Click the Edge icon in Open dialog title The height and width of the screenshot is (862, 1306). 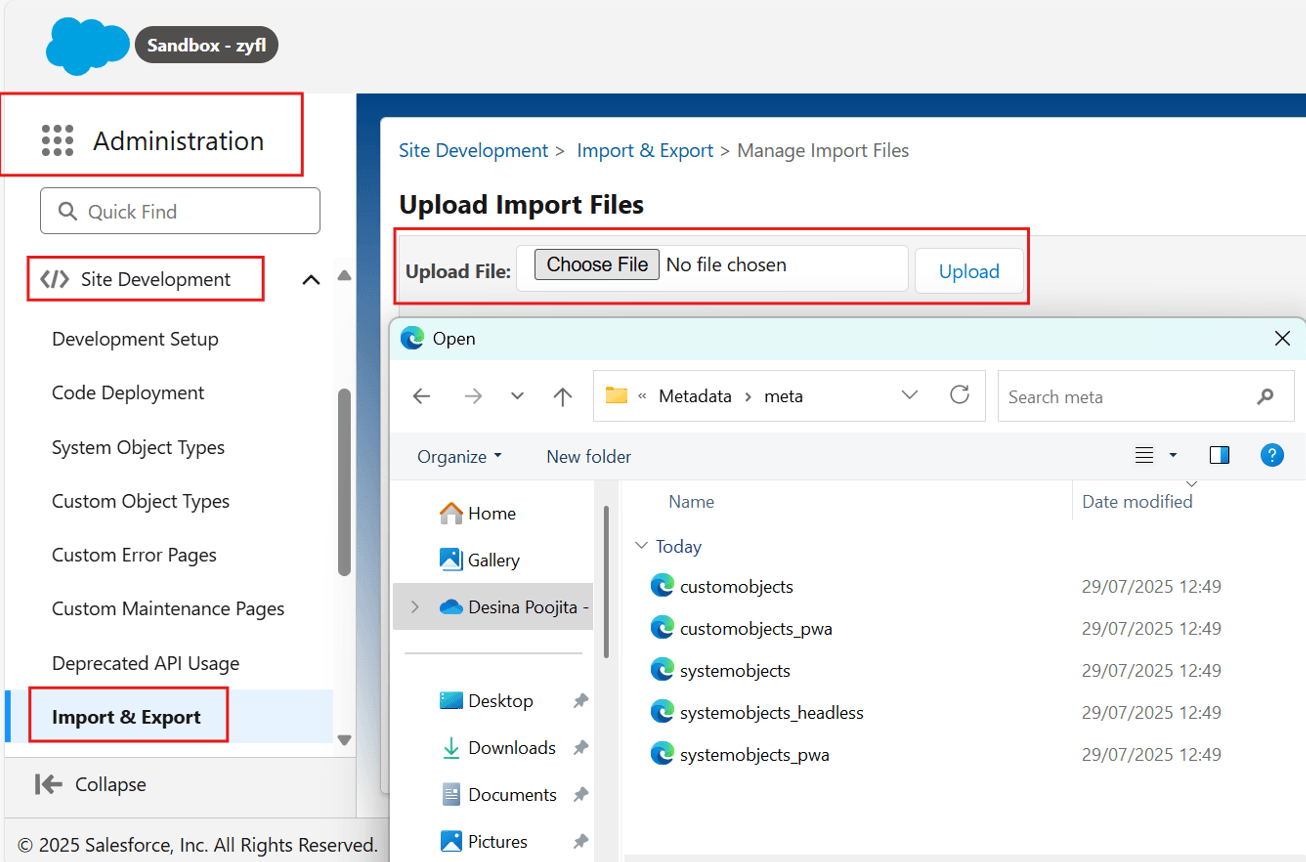(x=412, y=339)
